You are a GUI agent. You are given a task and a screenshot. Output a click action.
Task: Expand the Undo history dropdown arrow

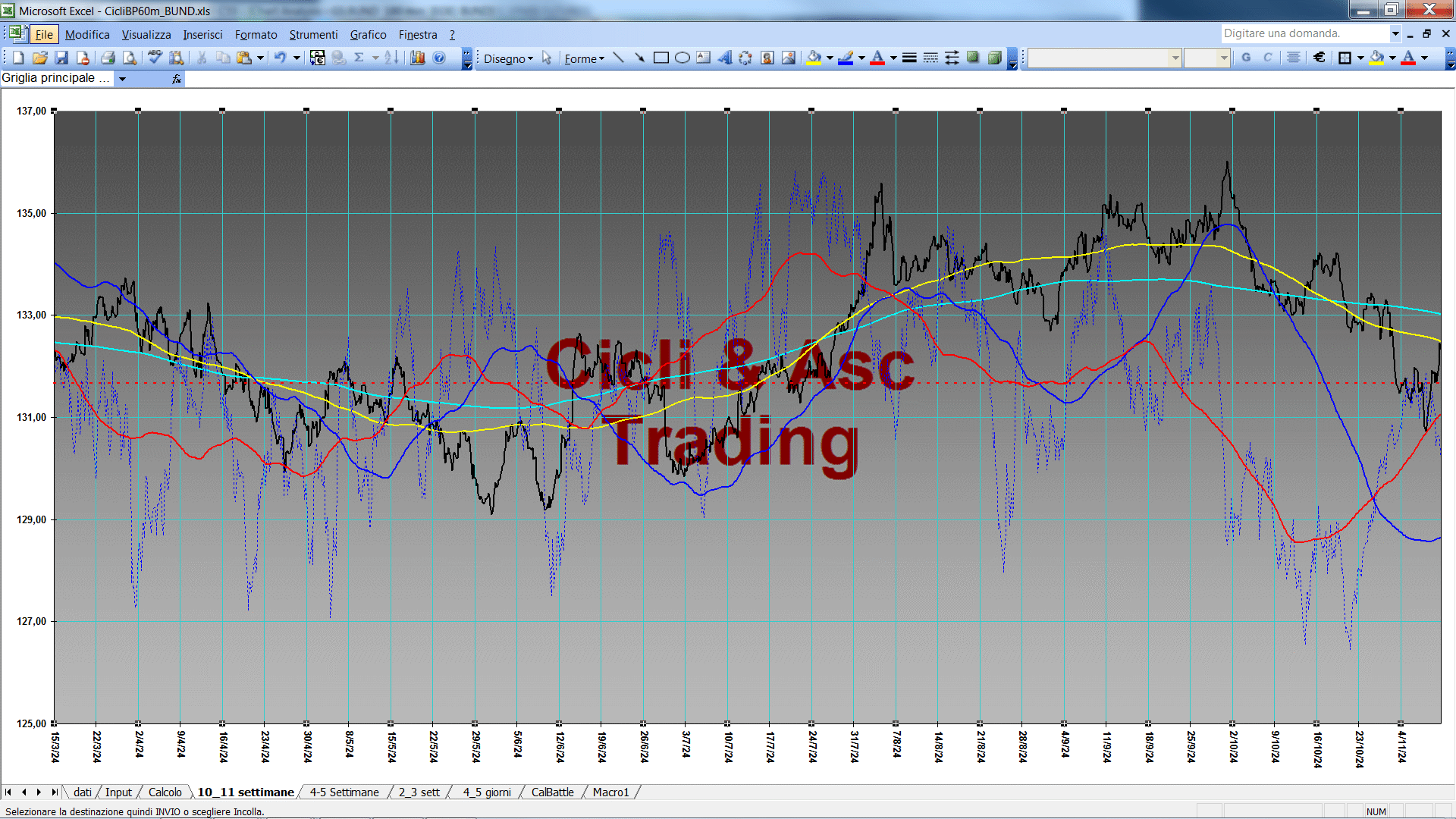point(297,58)
